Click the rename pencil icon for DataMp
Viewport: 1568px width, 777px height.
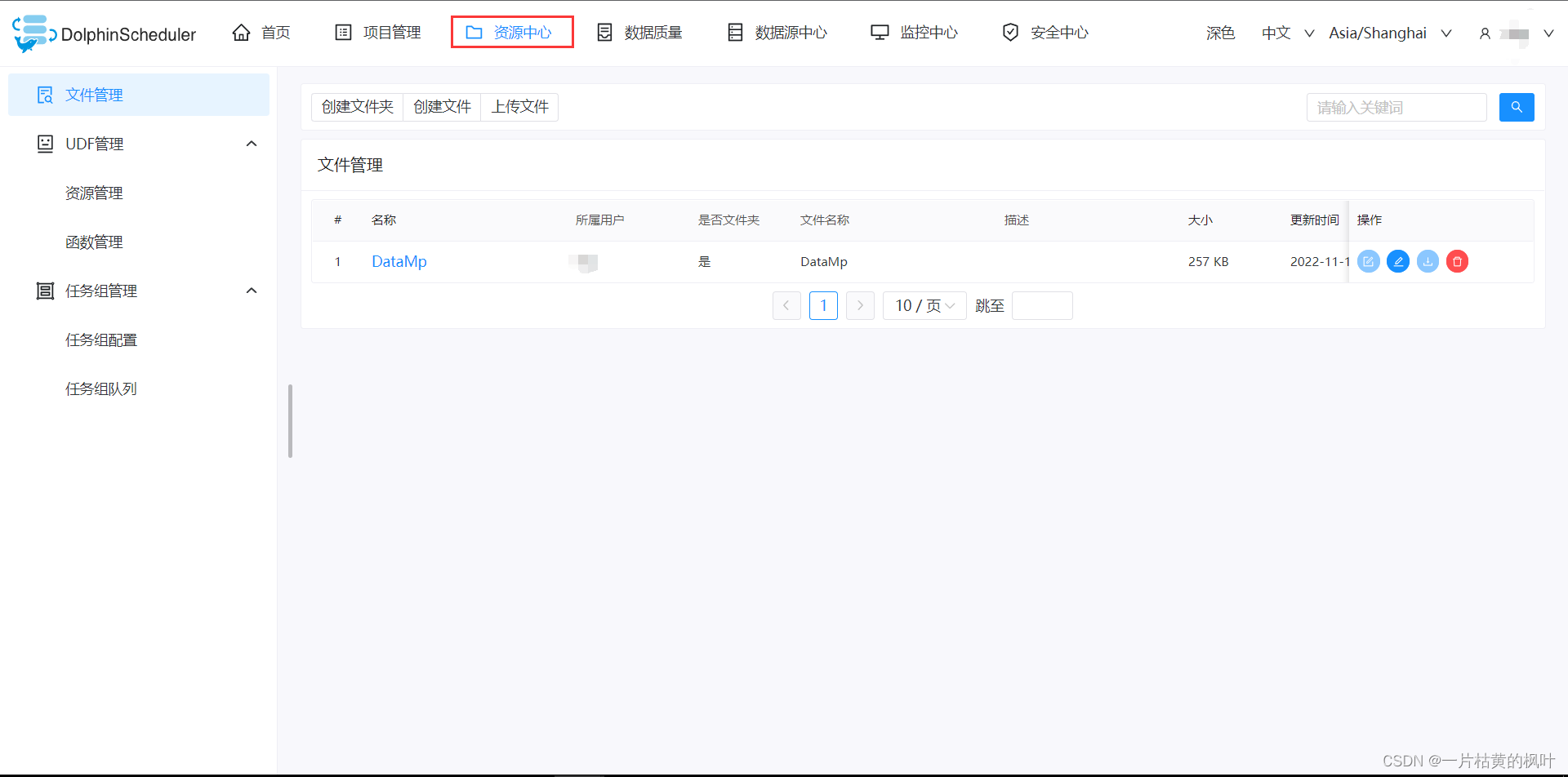coord(1398,261)
